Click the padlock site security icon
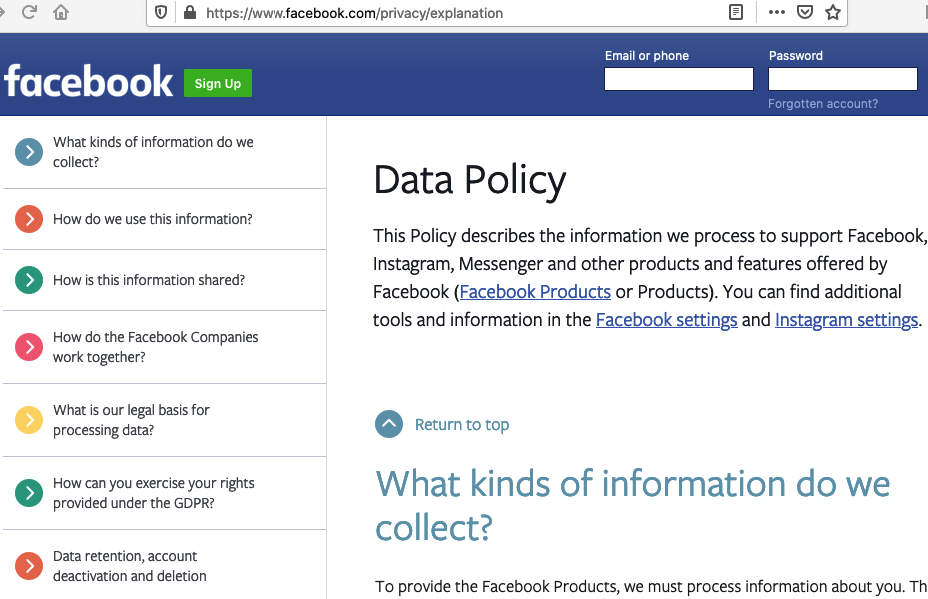 click(x=190, y=12)
